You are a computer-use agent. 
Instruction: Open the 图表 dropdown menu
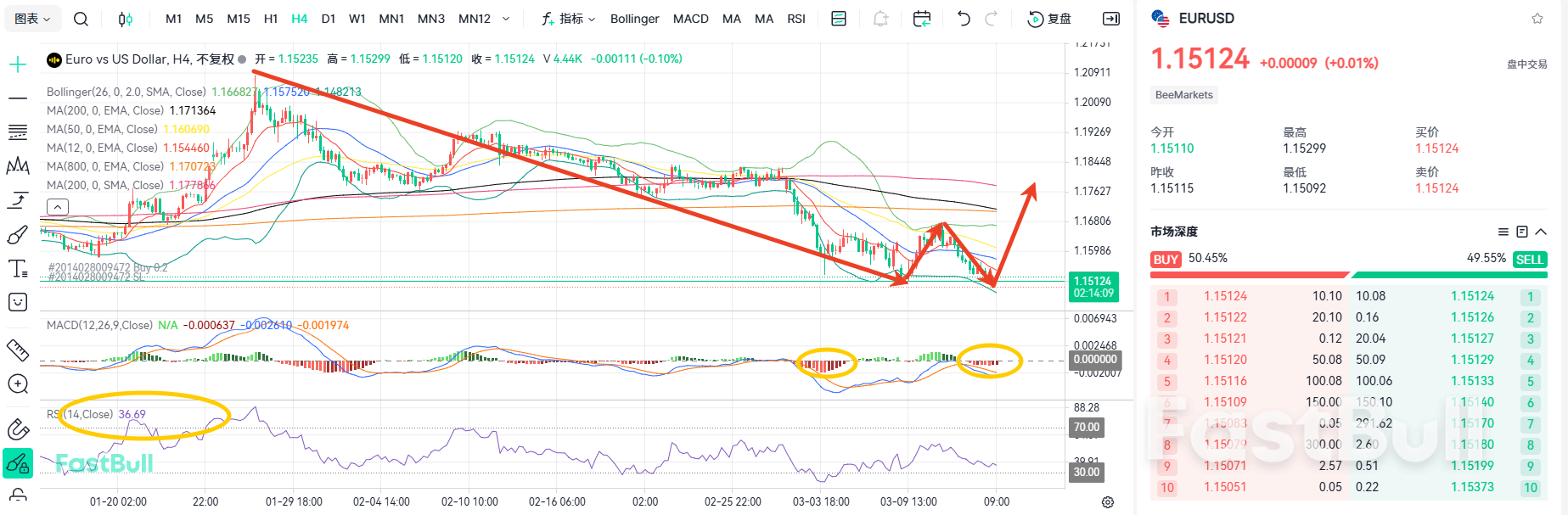click(32, 19)
